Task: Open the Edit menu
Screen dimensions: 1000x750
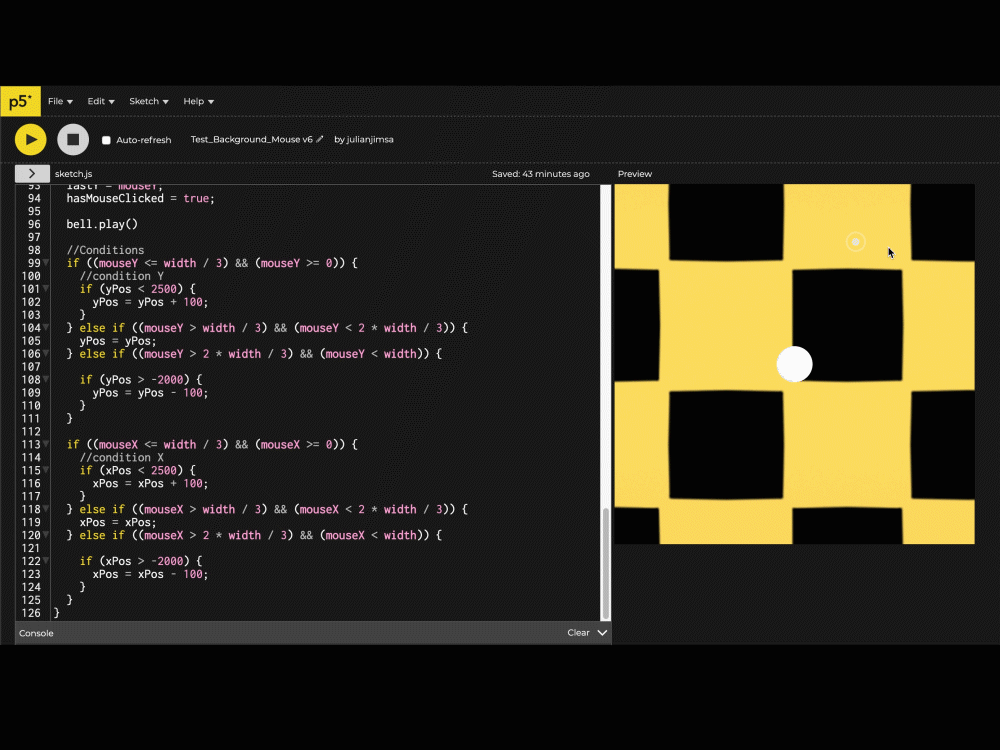Action: coord(100,101)
